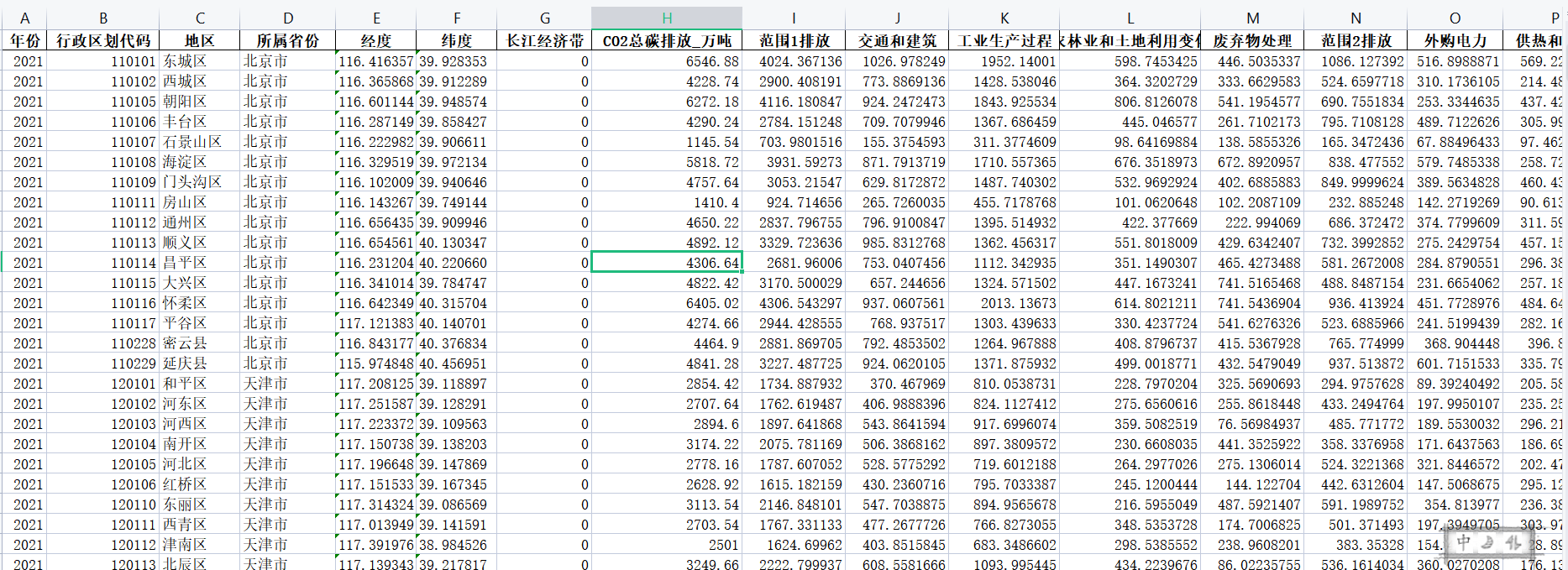Select the cell containing 和平区

pyautogui.click(x=200, y=384)
